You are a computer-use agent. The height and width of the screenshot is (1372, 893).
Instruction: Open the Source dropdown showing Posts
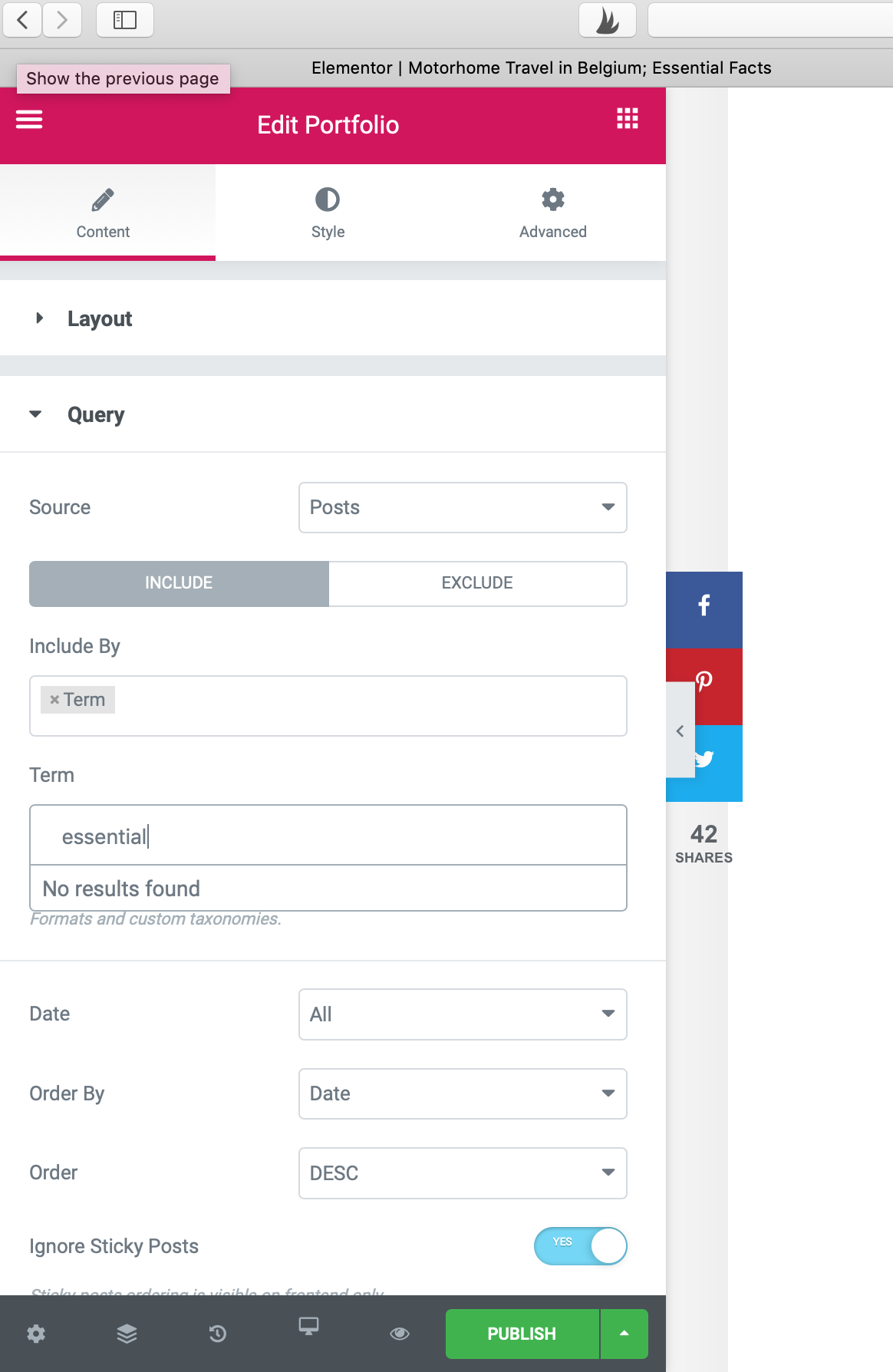click(x=462, y=507)
